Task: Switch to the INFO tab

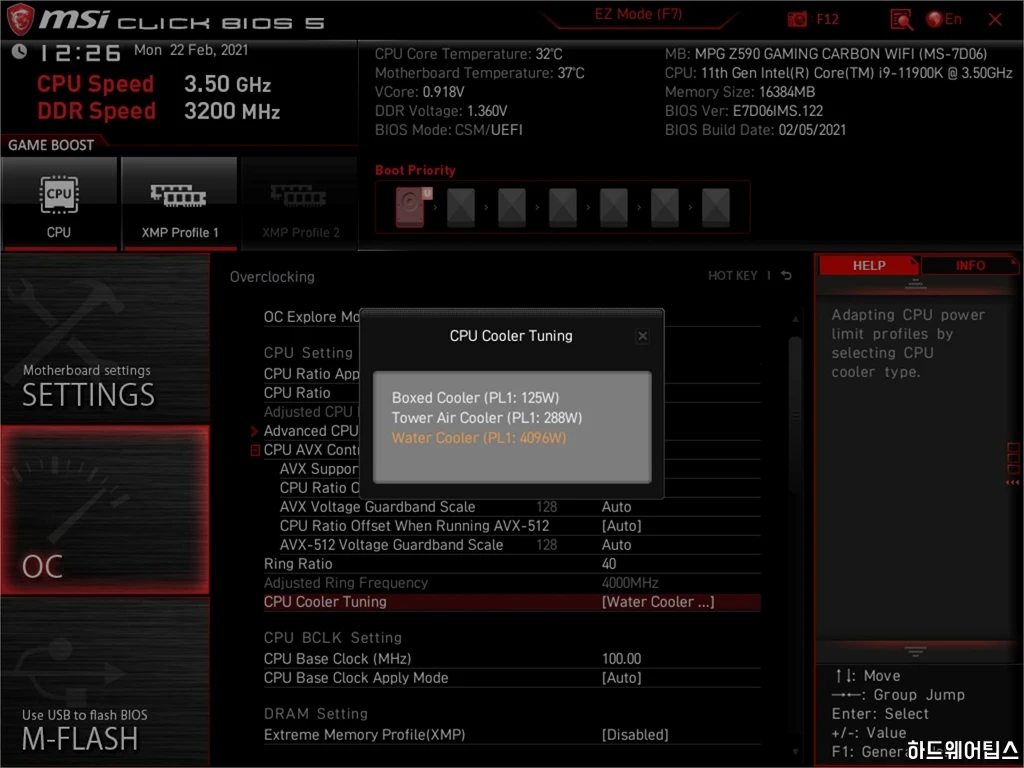Action: [970, 265]
